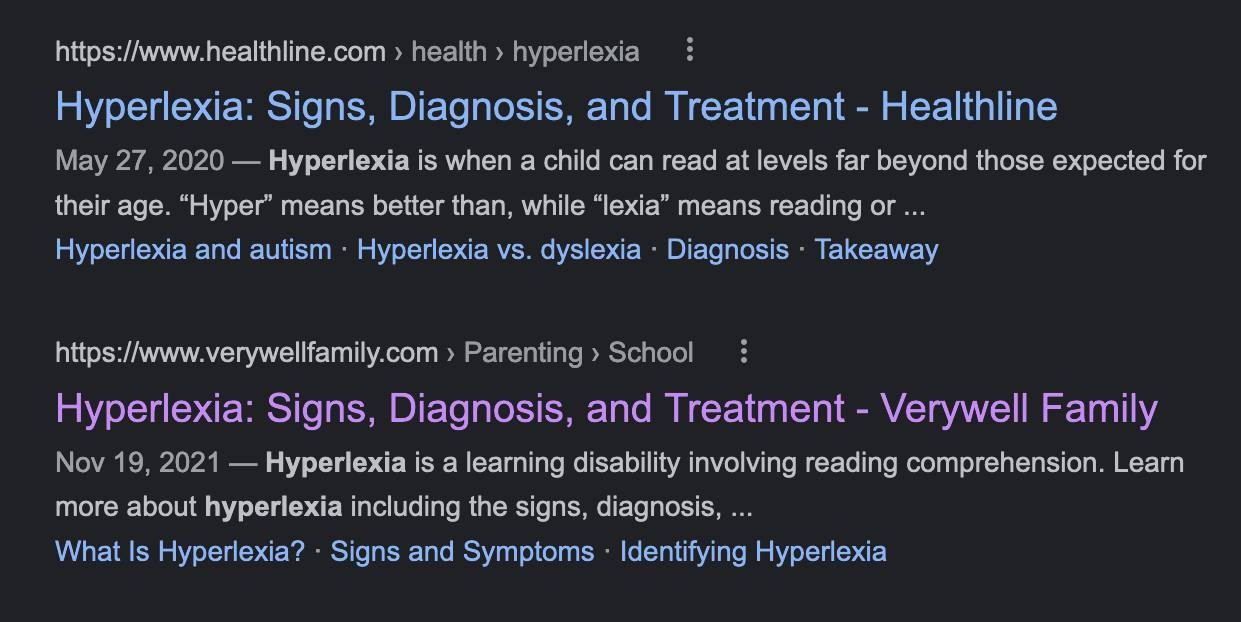Visit the 'What Is Hyperlexia?' sitelink
Image resolution: width=1241 pixels, height=622 pixels.
pyautogui.click(x=180, y=551)
